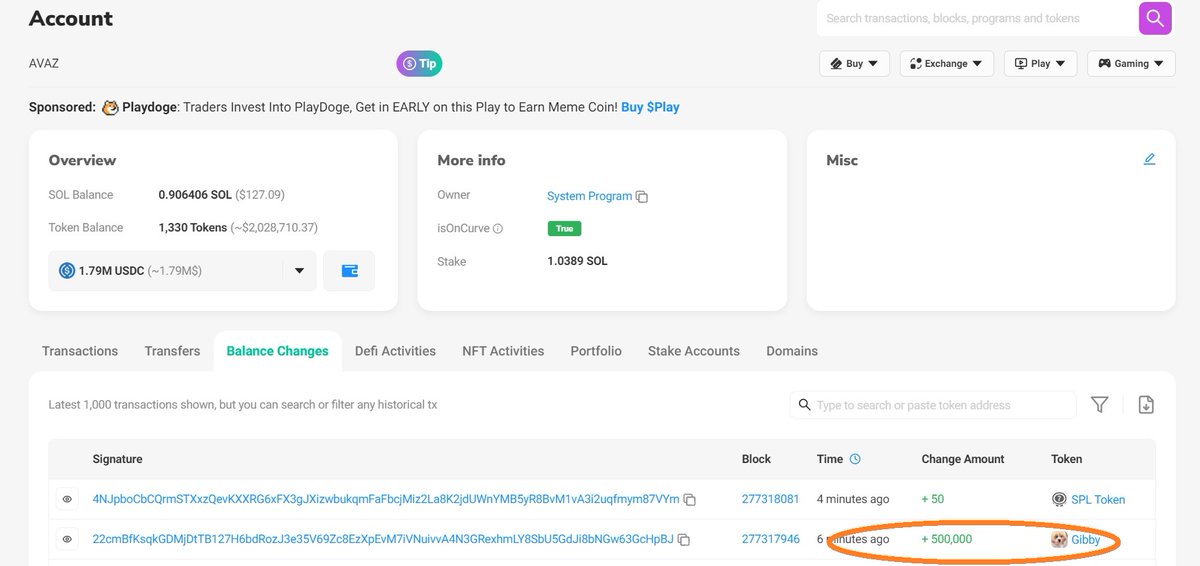The width and height of the screenshot is (1200, 566).
Task: Click the '4 minutes ago' time cell
Action: click(853, 499)
